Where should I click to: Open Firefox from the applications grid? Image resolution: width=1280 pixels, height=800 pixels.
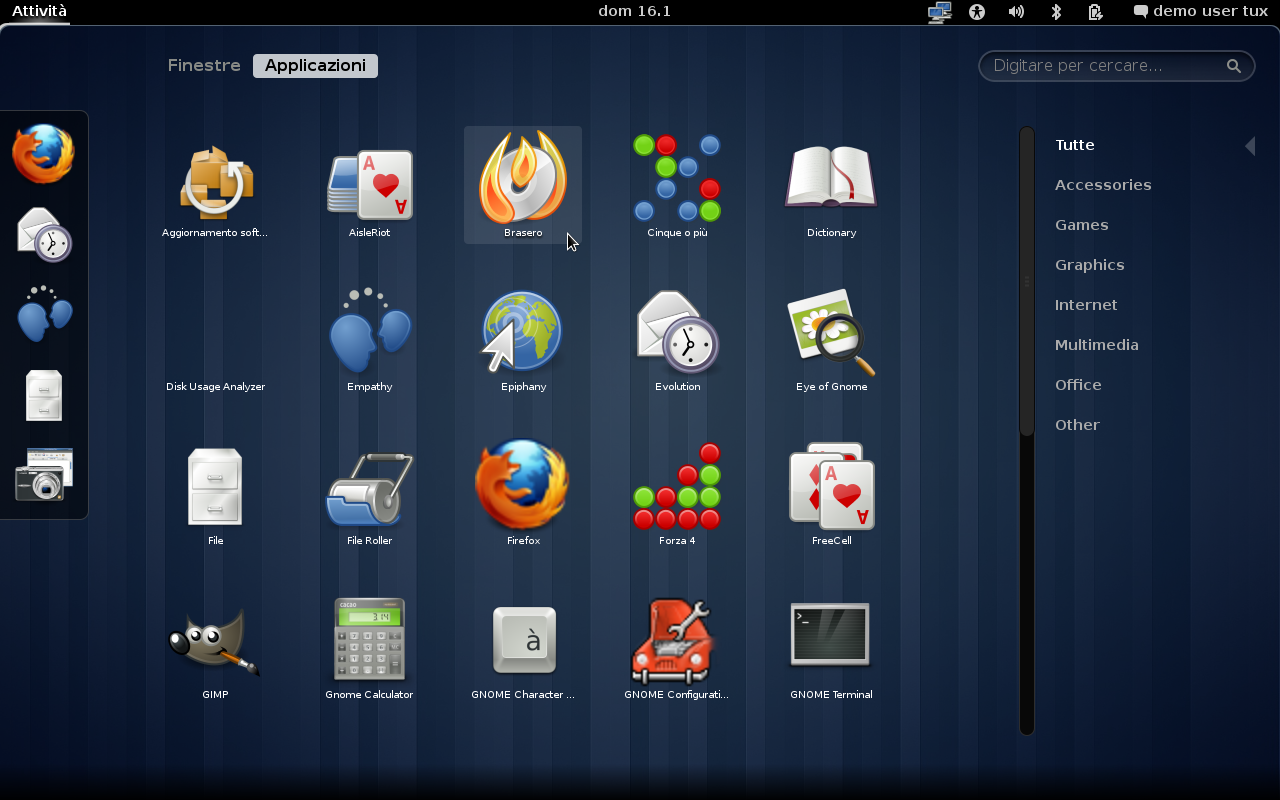coord(523,494)
